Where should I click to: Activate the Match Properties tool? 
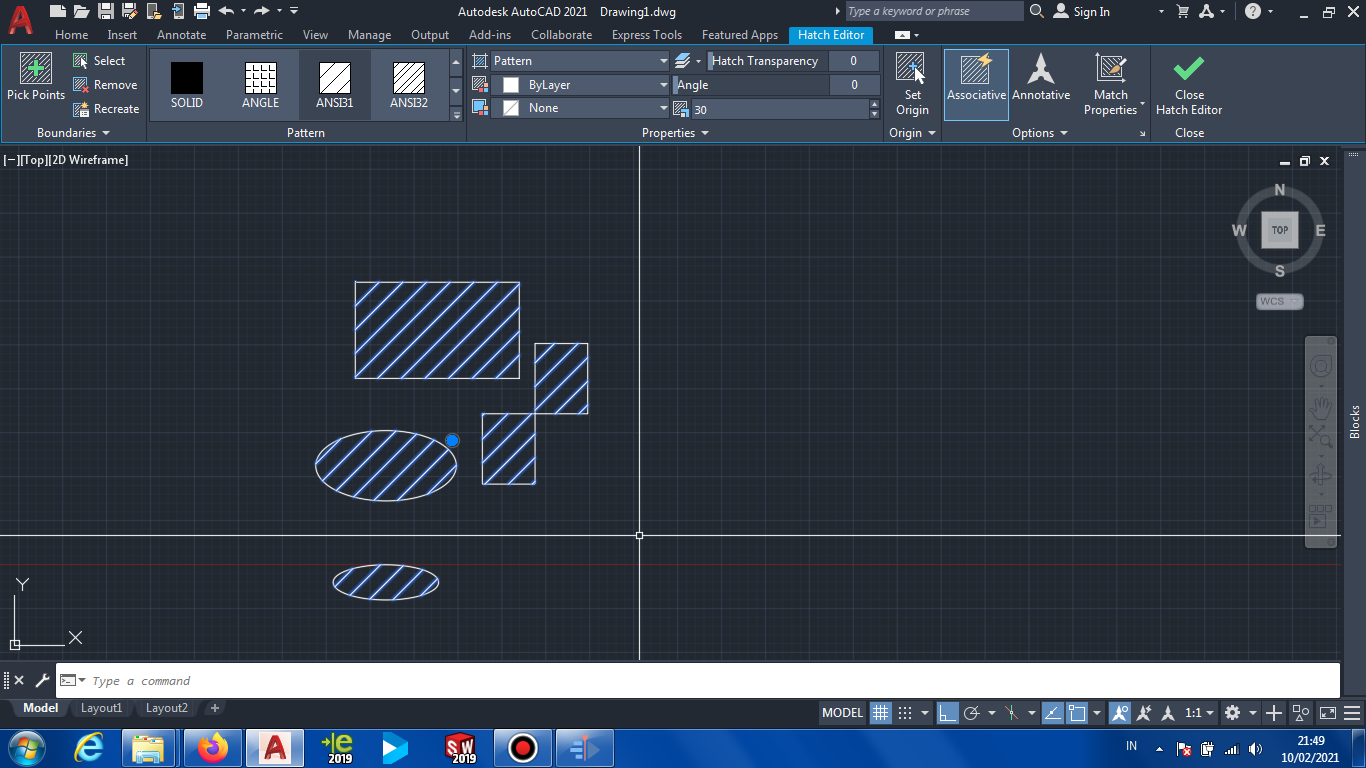[x=1110, y=85]
